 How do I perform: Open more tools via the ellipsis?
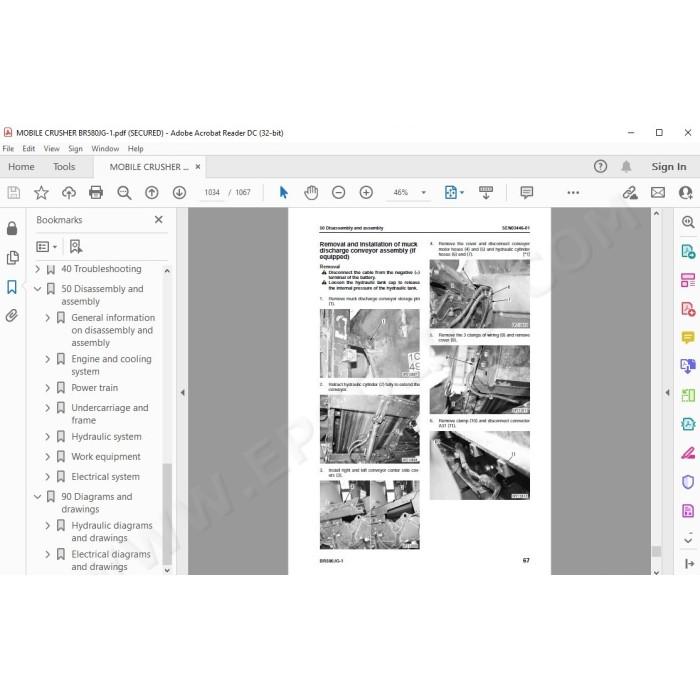pos(573,192)
